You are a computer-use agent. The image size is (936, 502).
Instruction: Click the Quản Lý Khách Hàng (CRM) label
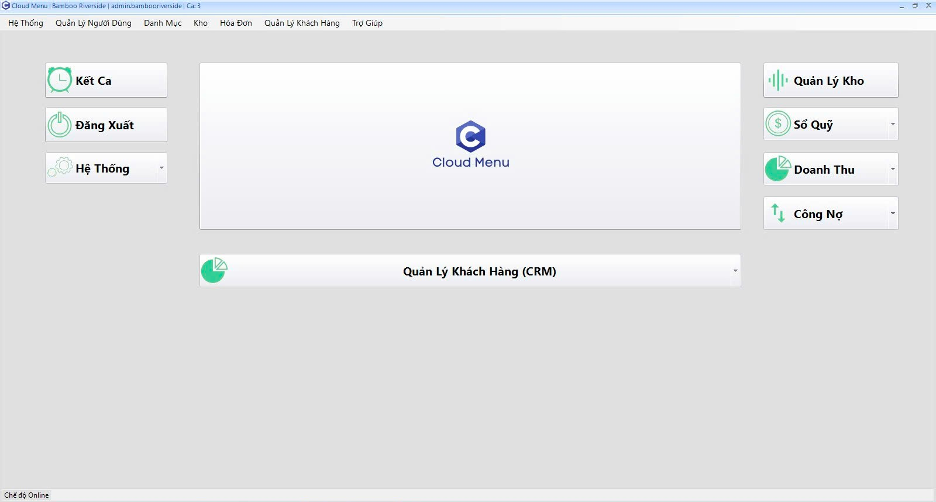click(x=479, y=272)
